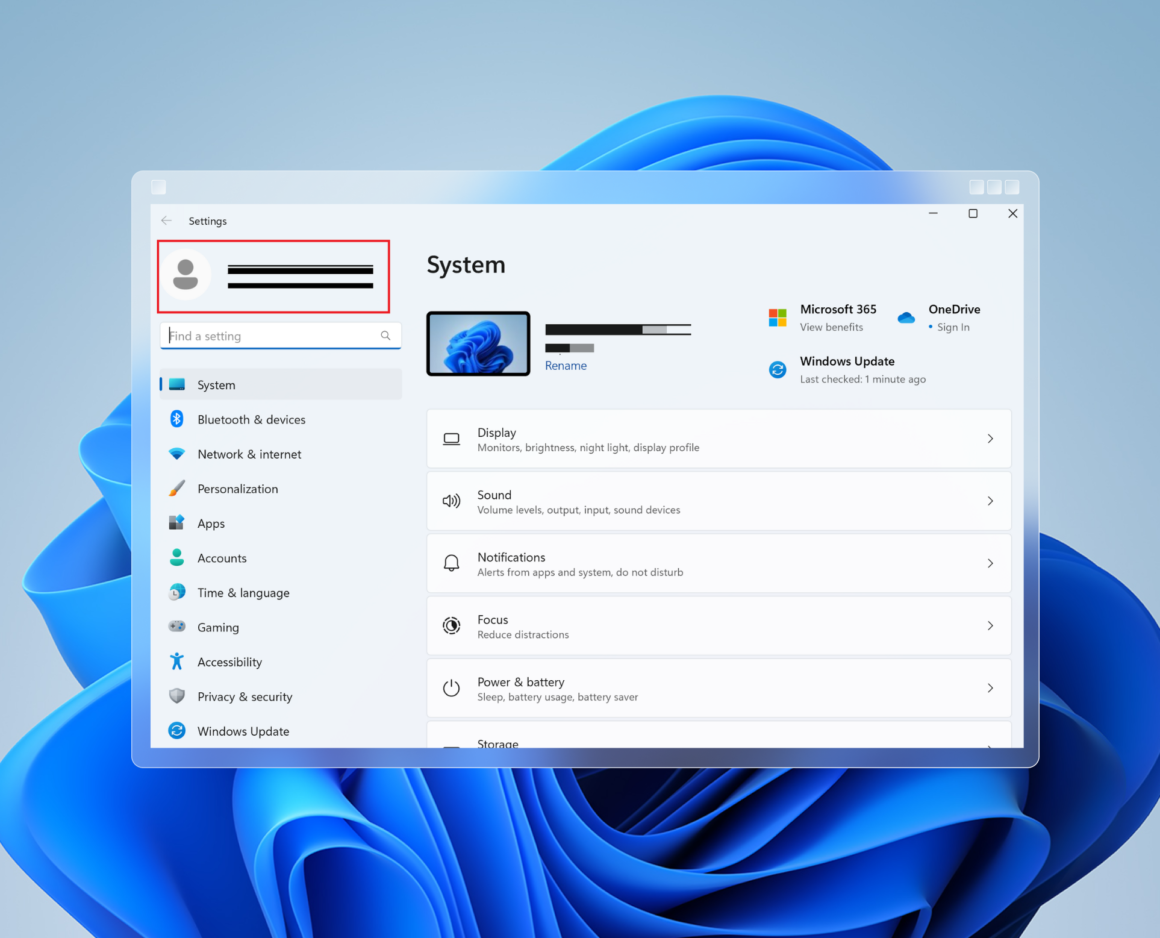Open Privacy & security via shield icon

tap(179, 696)
